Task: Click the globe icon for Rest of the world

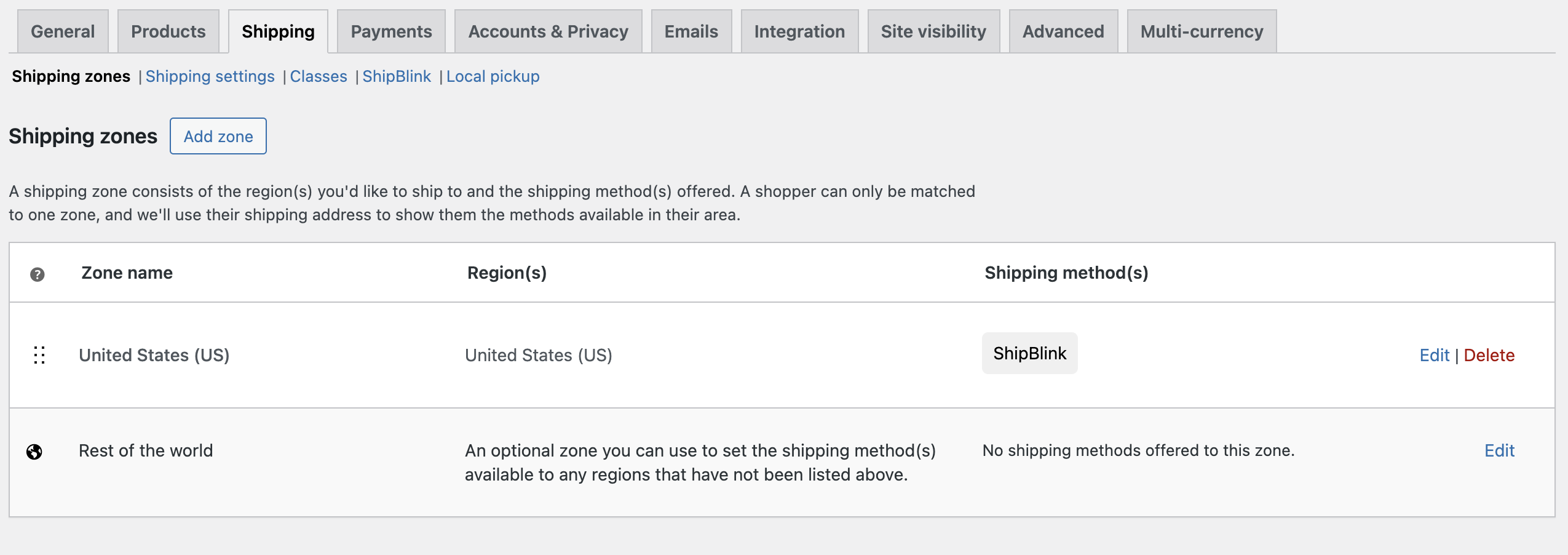Action: pyautogui.click(x=34, y=452)
